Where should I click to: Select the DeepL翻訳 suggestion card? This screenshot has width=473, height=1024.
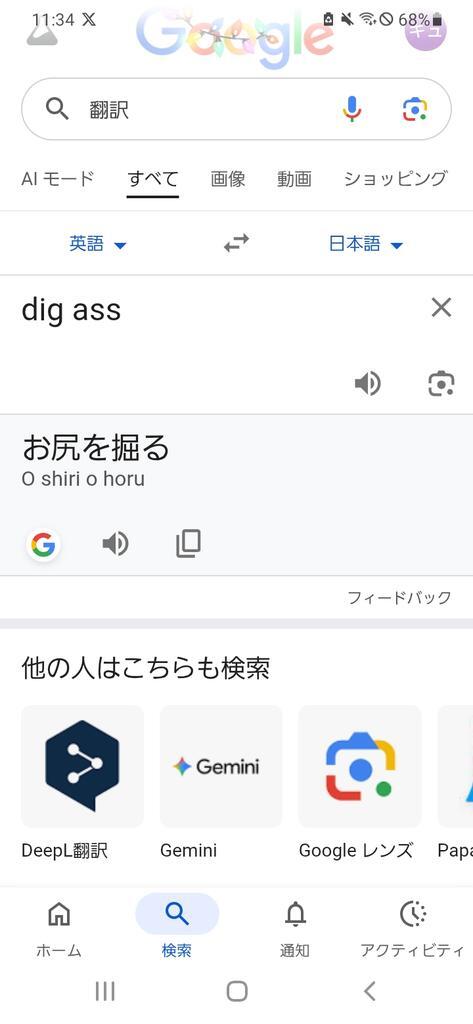[82, 784]
